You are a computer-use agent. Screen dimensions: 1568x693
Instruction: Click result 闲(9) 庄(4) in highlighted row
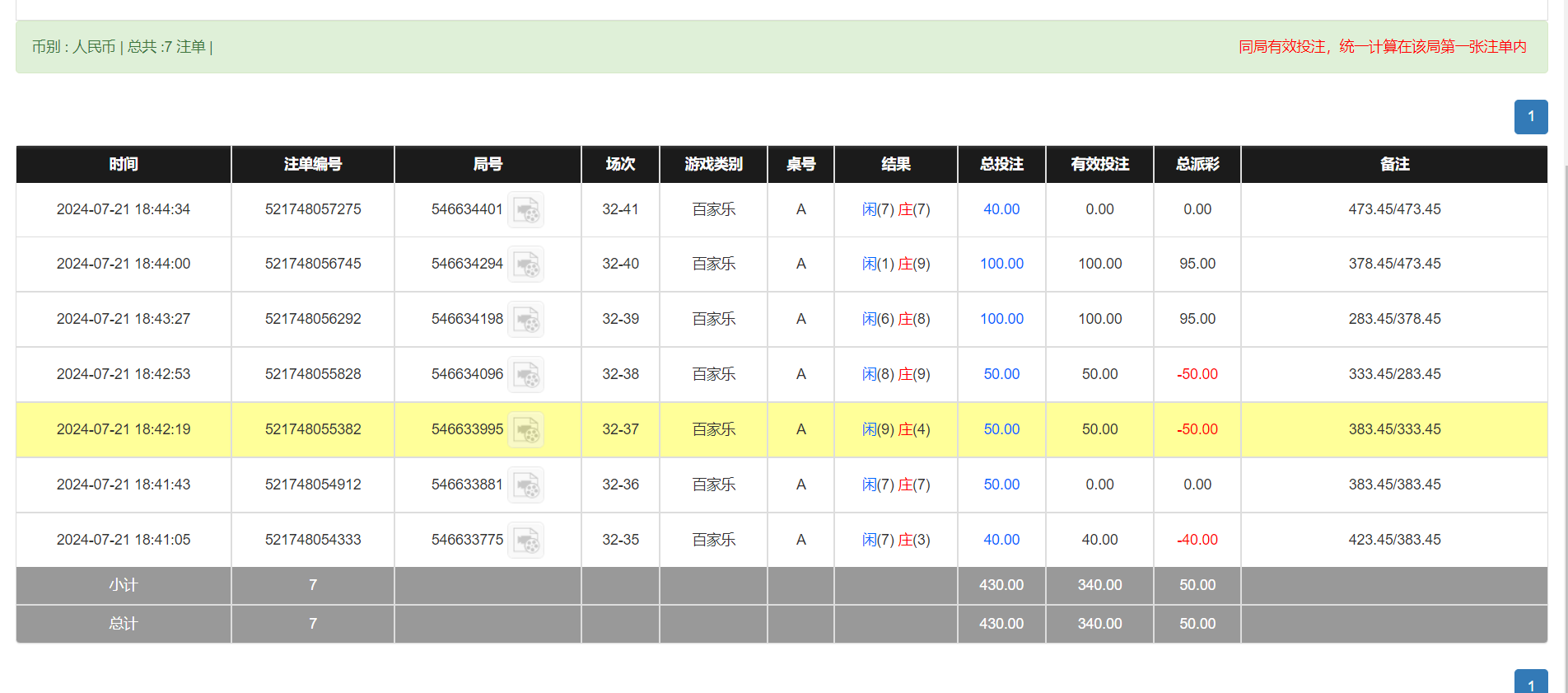[896, 429]
